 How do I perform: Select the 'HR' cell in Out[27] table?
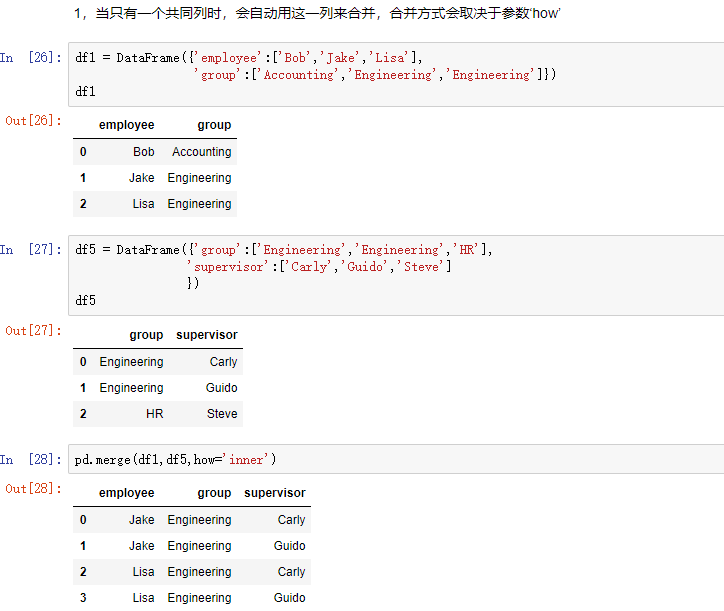point(155,413)
